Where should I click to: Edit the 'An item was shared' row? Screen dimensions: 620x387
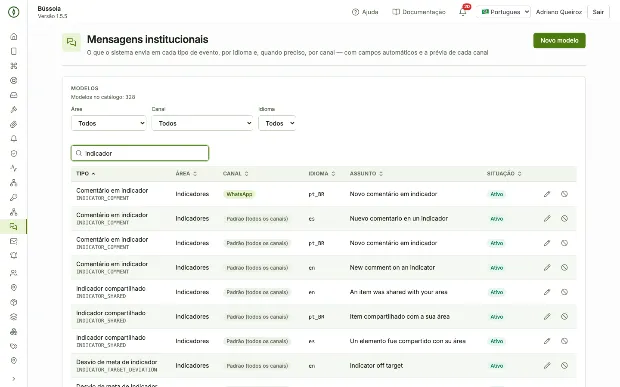tap(547, 292)
